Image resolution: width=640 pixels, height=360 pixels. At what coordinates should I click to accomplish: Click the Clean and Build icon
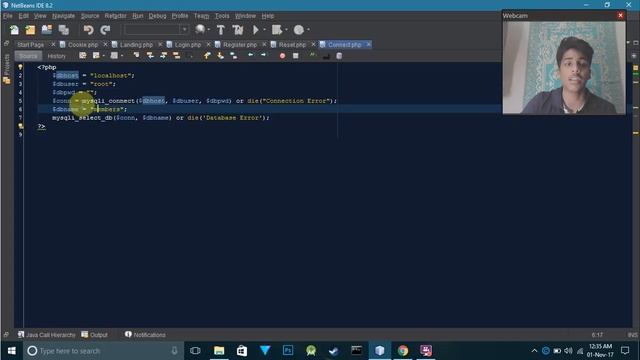(x=238, y=30)
